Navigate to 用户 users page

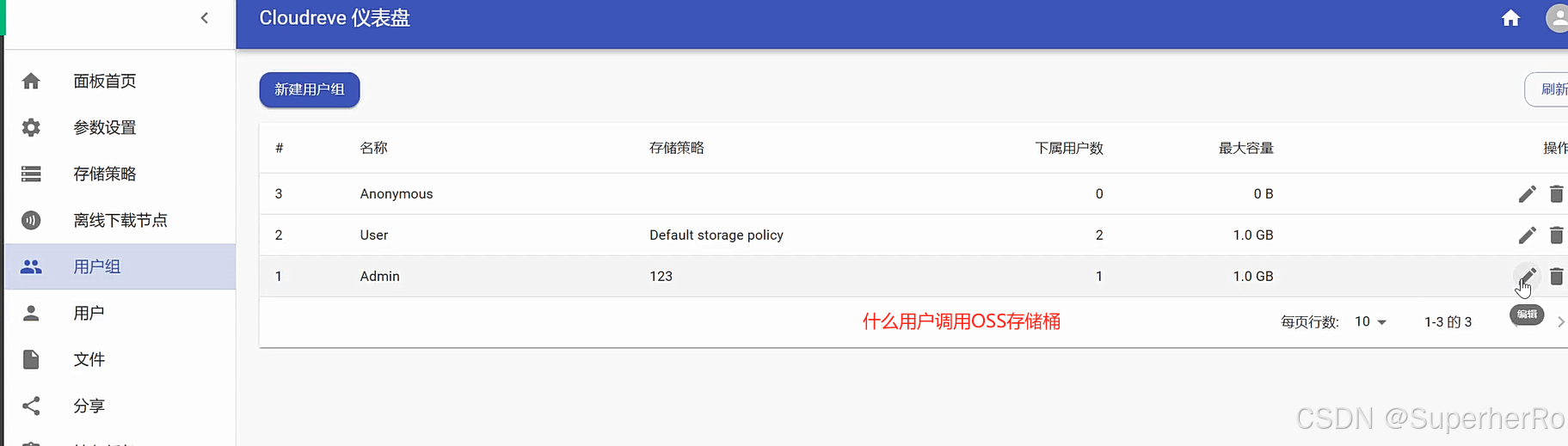click(89, 313)
